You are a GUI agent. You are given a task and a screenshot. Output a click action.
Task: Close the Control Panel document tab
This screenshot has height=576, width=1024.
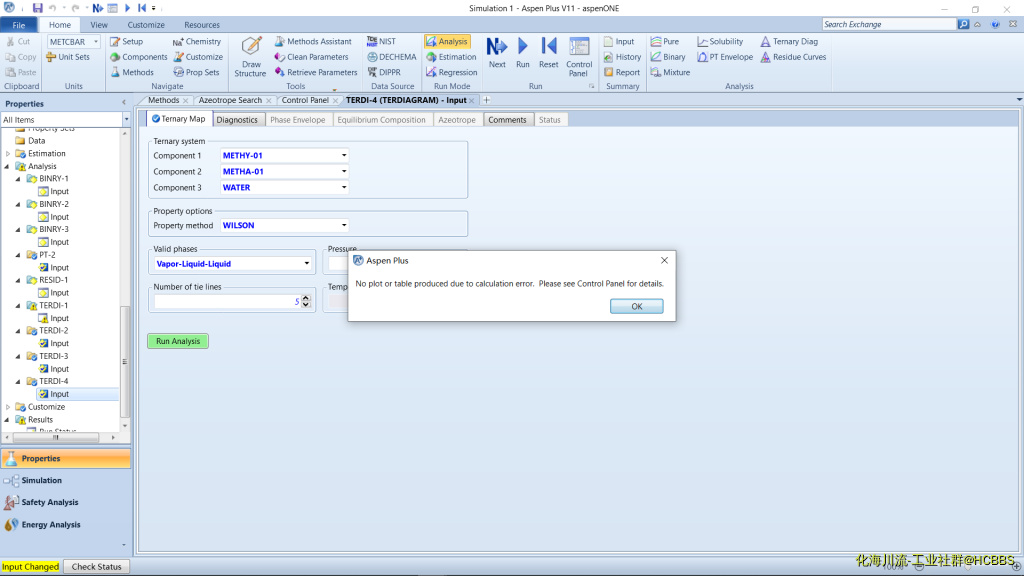[335, 101]
